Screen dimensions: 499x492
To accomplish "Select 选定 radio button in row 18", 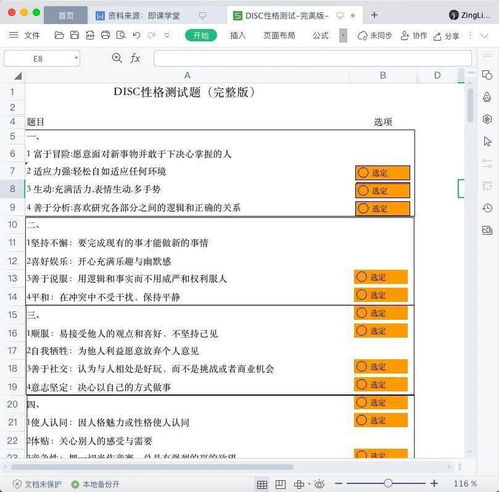I will pos(361,366).
